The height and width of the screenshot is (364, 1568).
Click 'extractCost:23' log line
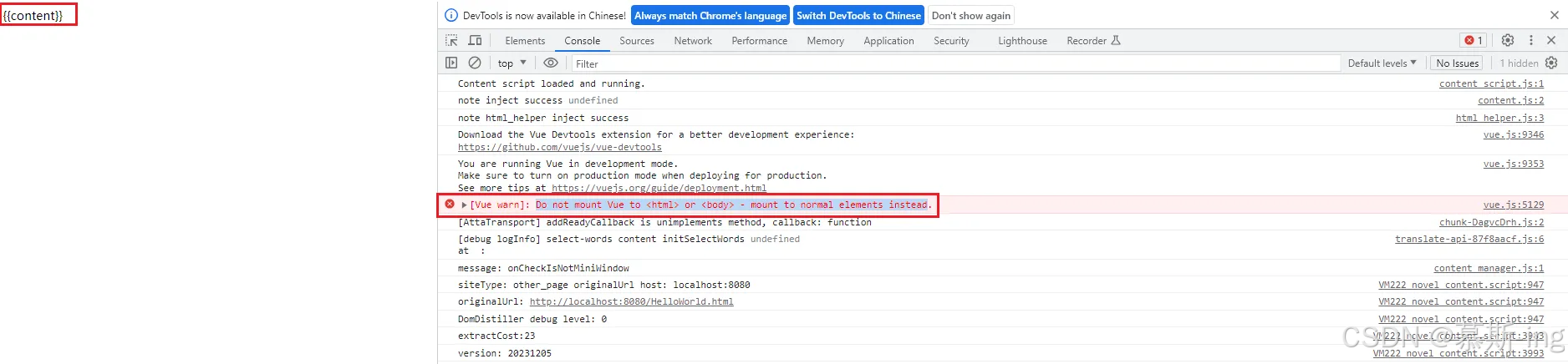(496, 336)
